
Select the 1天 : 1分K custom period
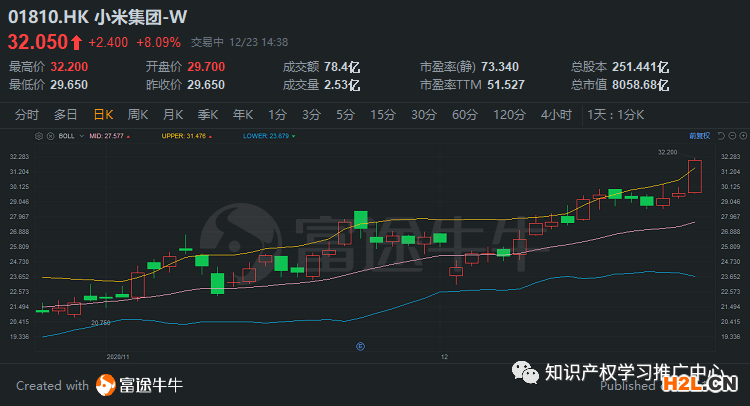point(616,115)
